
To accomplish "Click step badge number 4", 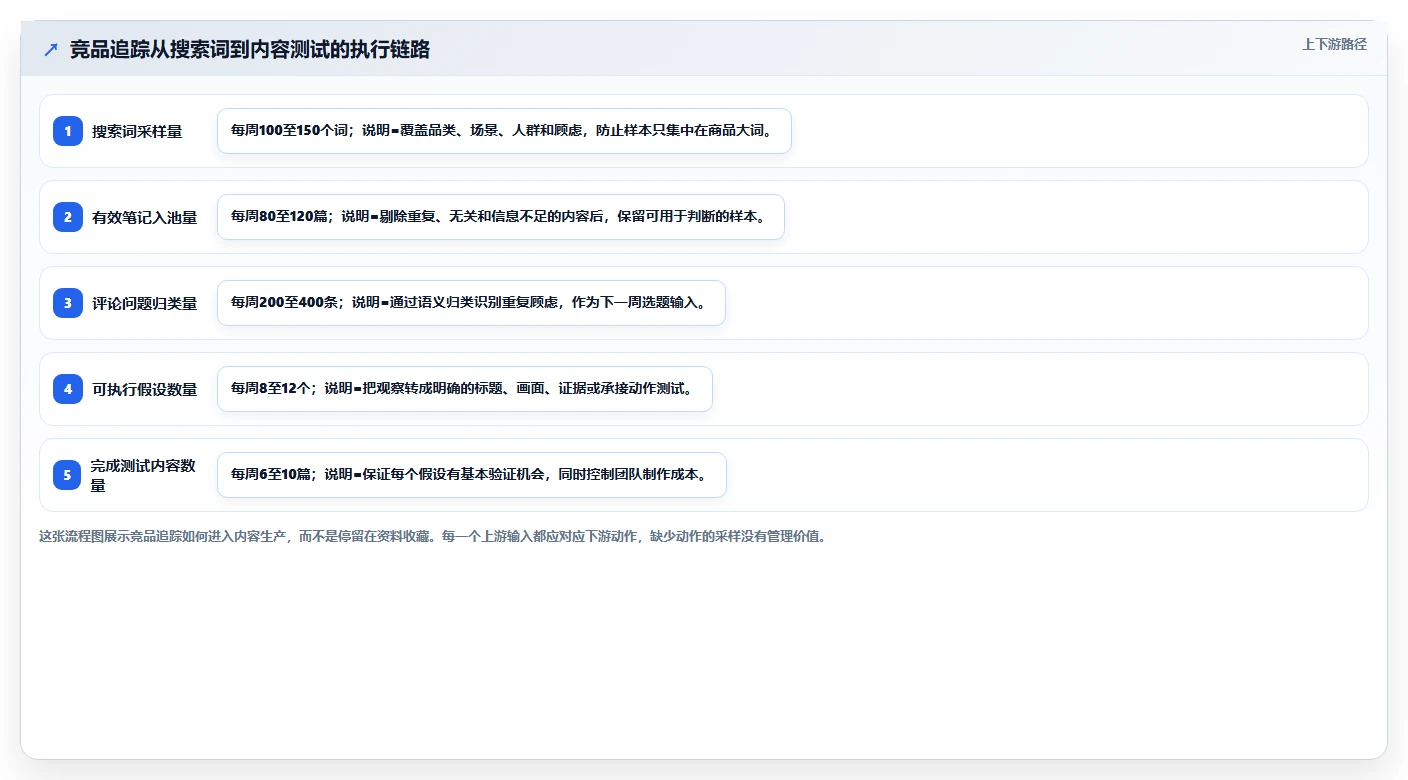I will (68, 389).
